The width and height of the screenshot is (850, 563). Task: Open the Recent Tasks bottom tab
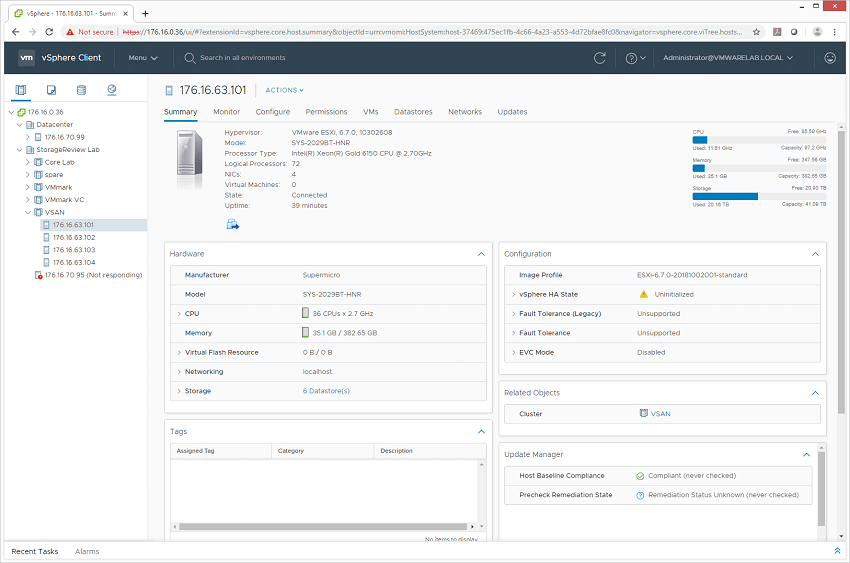point(35,551)
